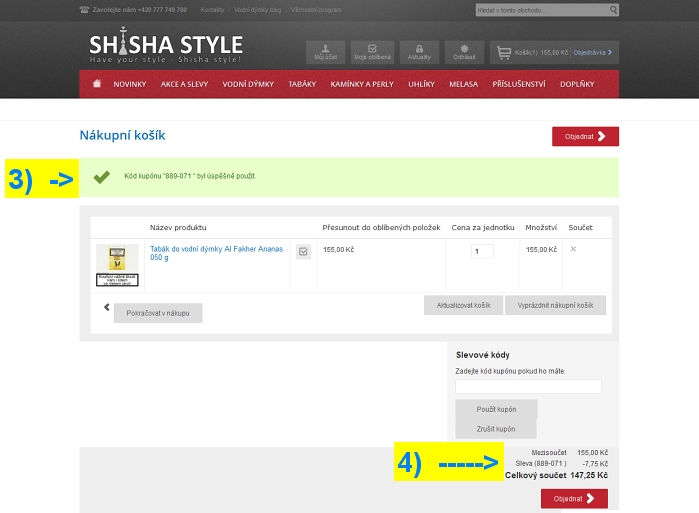
Task: Click the Název produktu column header
Action: click(178, 227)
